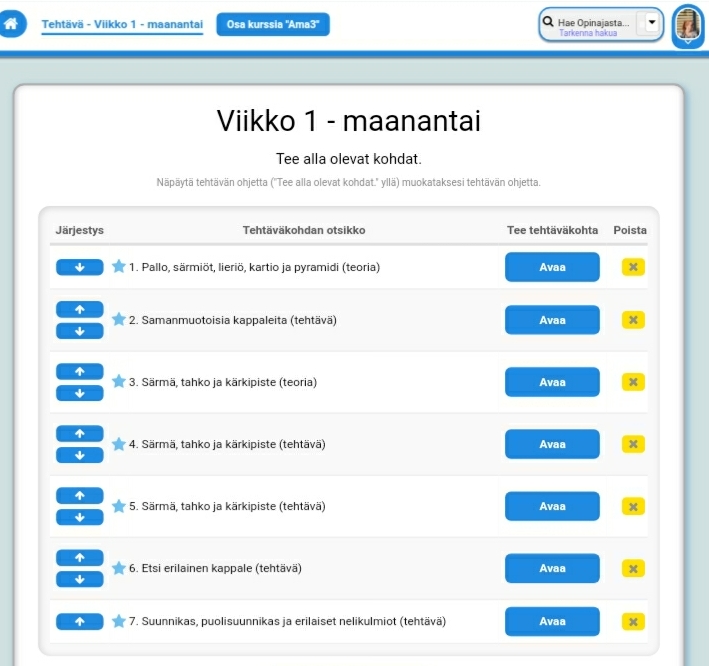
Task: Click the user profile avatar
Action: [687, 25]
